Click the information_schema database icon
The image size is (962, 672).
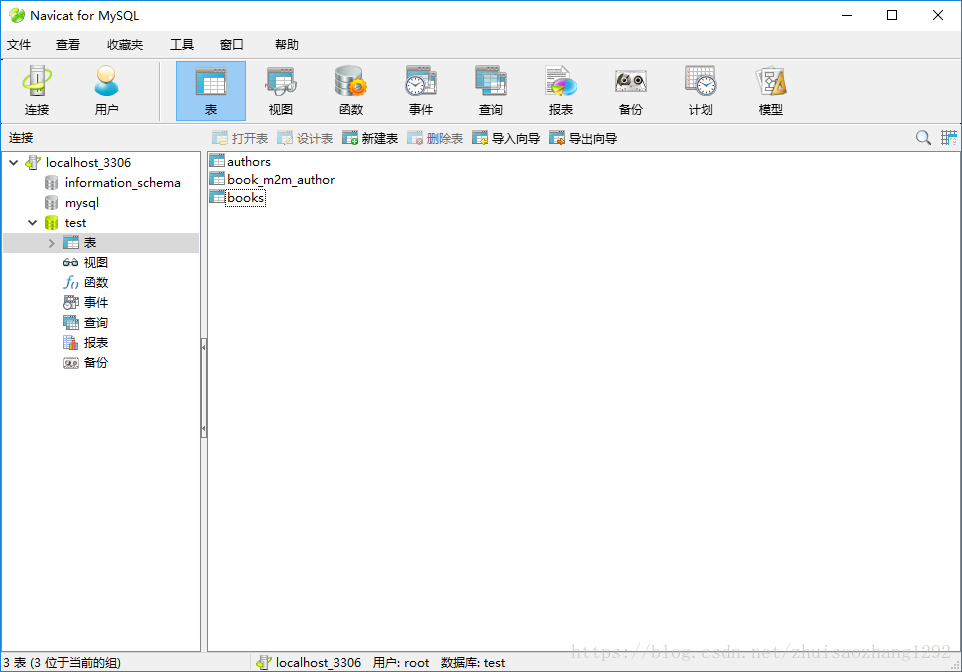tap(52, 183)
